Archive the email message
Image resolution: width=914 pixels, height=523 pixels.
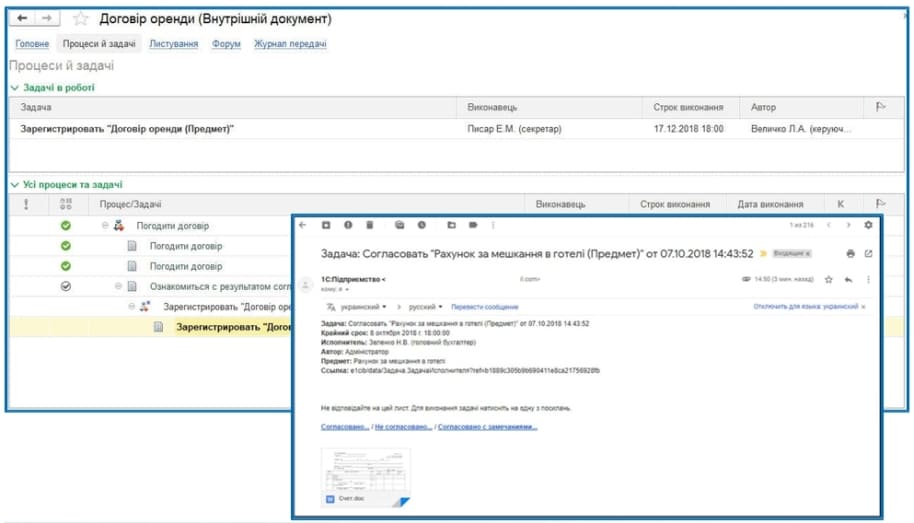(x=325, y=225)
